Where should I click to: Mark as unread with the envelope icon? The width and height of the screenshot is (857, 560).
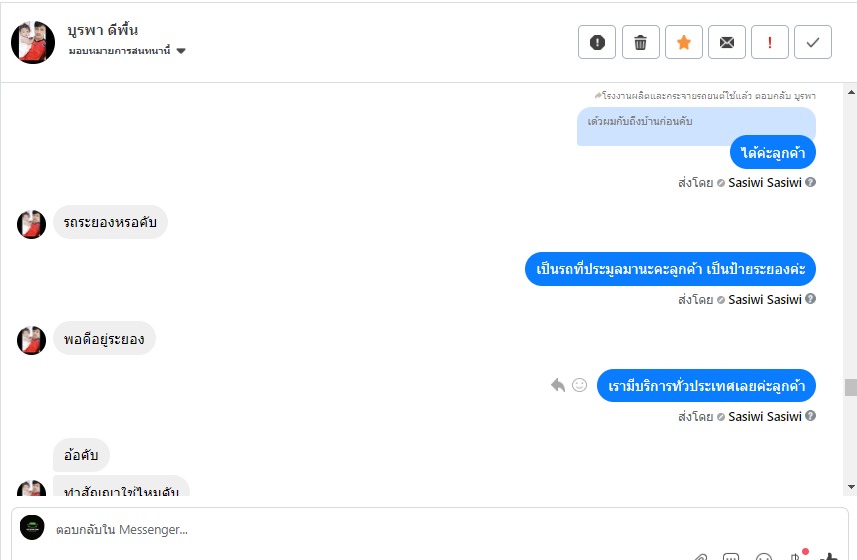(727, 42)
